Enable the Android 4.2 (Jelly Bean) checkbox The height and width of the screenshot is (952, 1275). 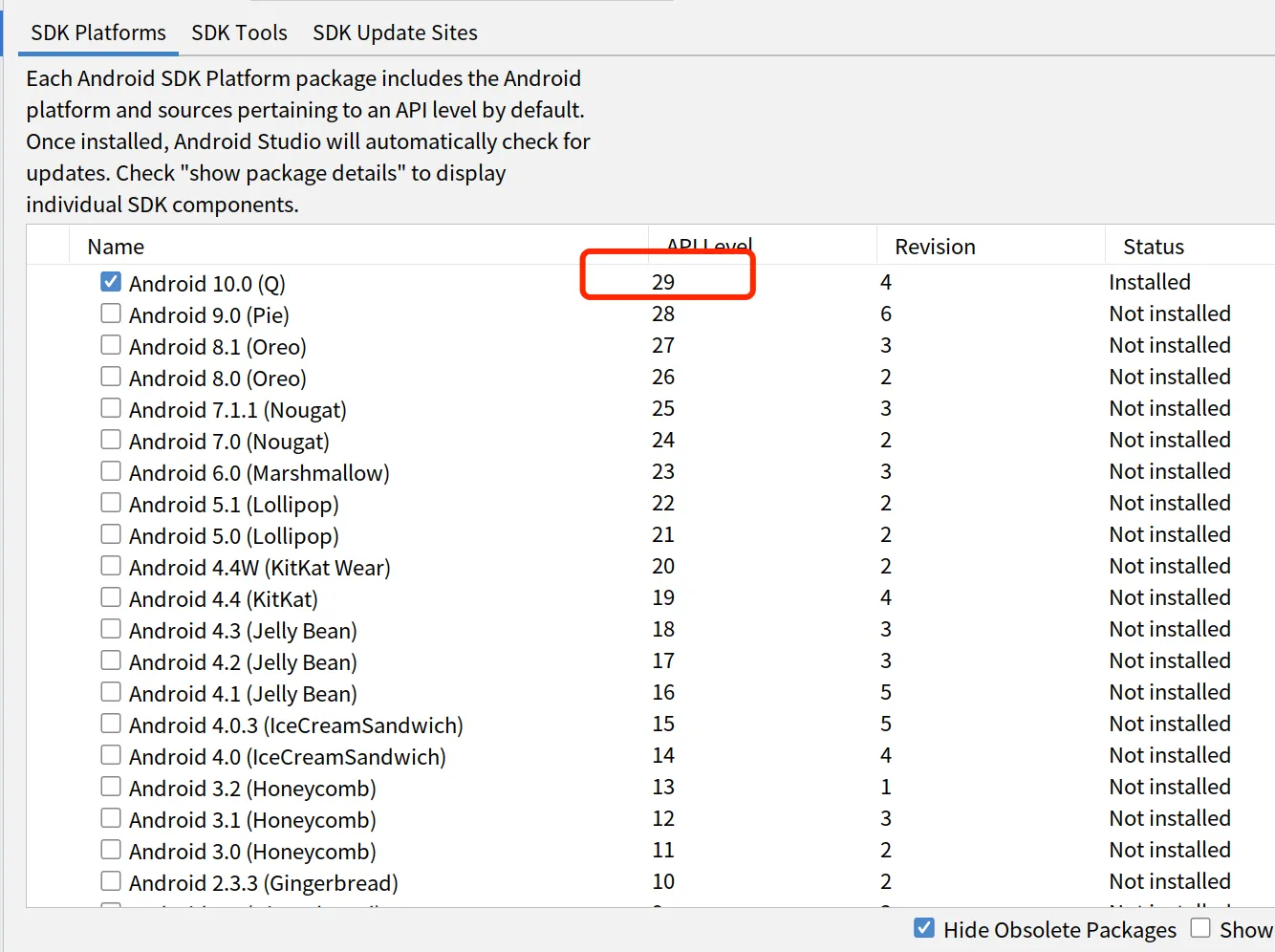[x=111, y=660]
